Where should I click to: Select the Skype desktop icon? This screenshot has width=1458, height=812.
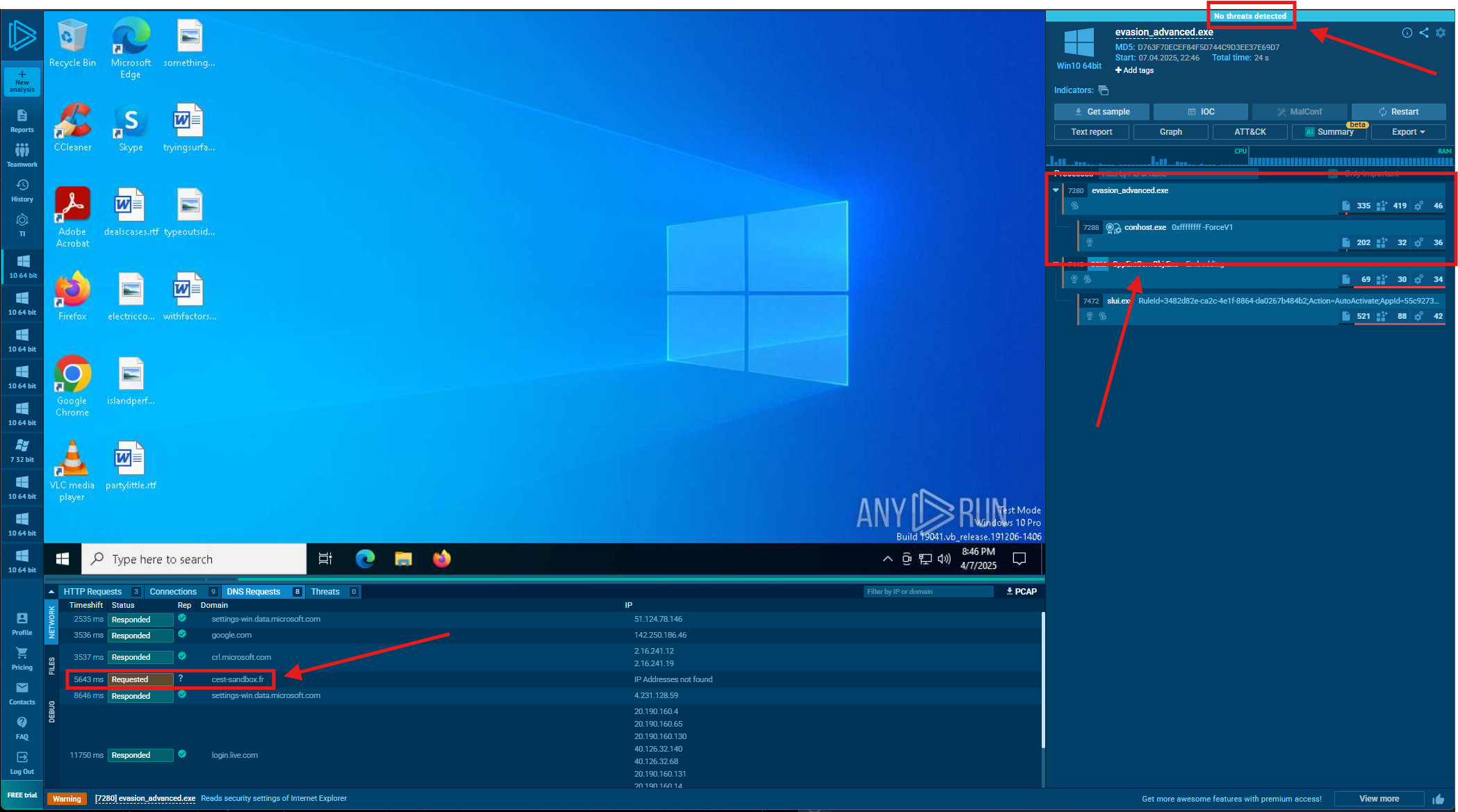[131, 128]
